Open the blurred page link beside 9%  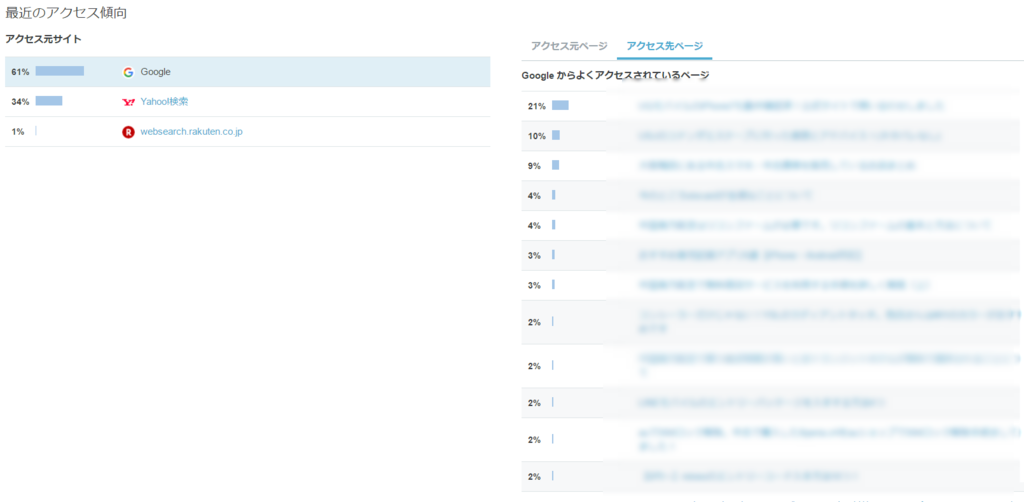tap(777, 166)
